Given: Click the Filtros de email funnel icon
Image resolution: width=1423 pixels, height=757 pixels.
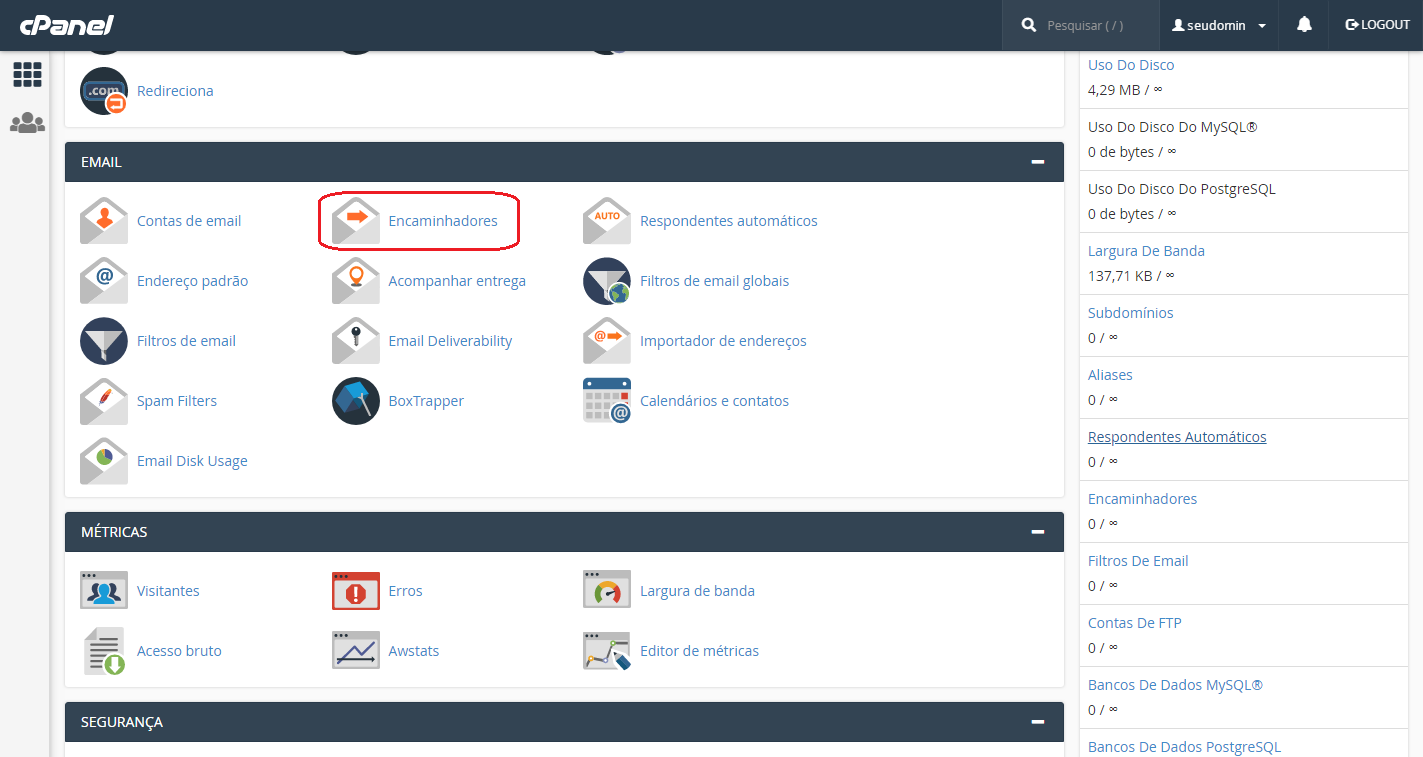Looking at the screenshot, I should click(x=104, y=341).
